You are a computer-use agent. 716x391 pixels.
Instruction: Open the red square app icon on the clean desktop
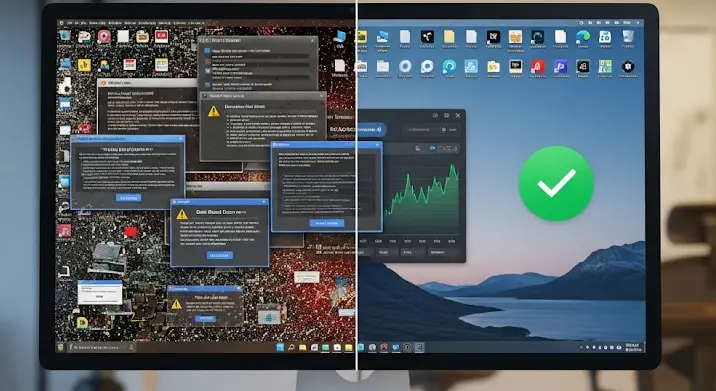pos(538,67)
